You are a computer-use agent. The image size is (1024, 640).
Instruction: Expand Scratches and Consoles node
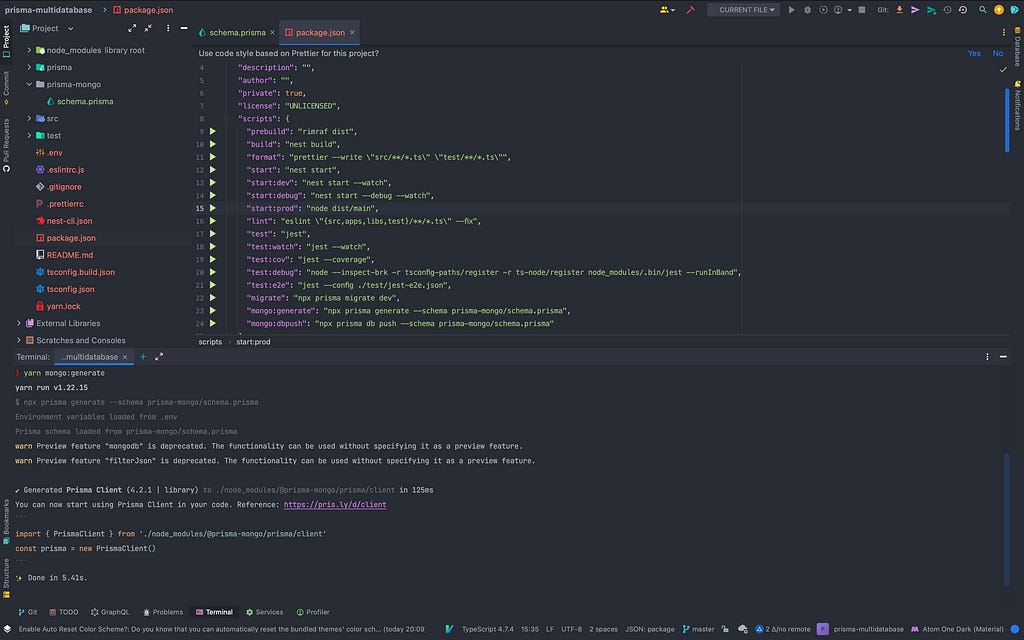click(18, 340)
